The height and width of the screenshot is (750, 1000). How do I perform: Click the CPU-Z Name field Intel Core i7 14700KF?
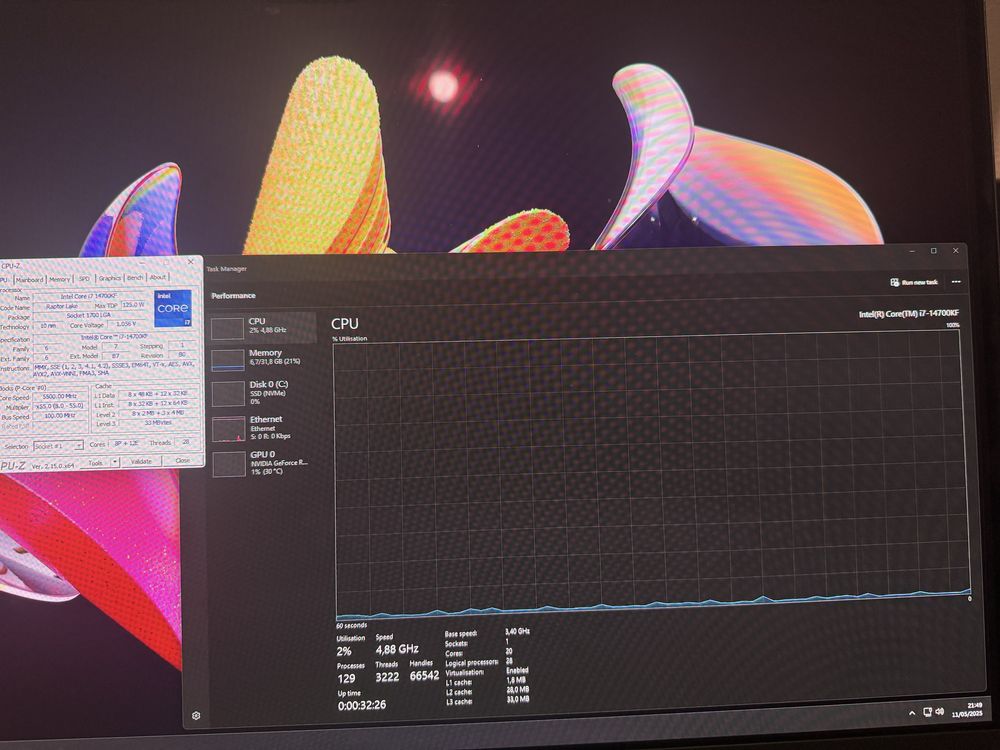click(89, 297)
